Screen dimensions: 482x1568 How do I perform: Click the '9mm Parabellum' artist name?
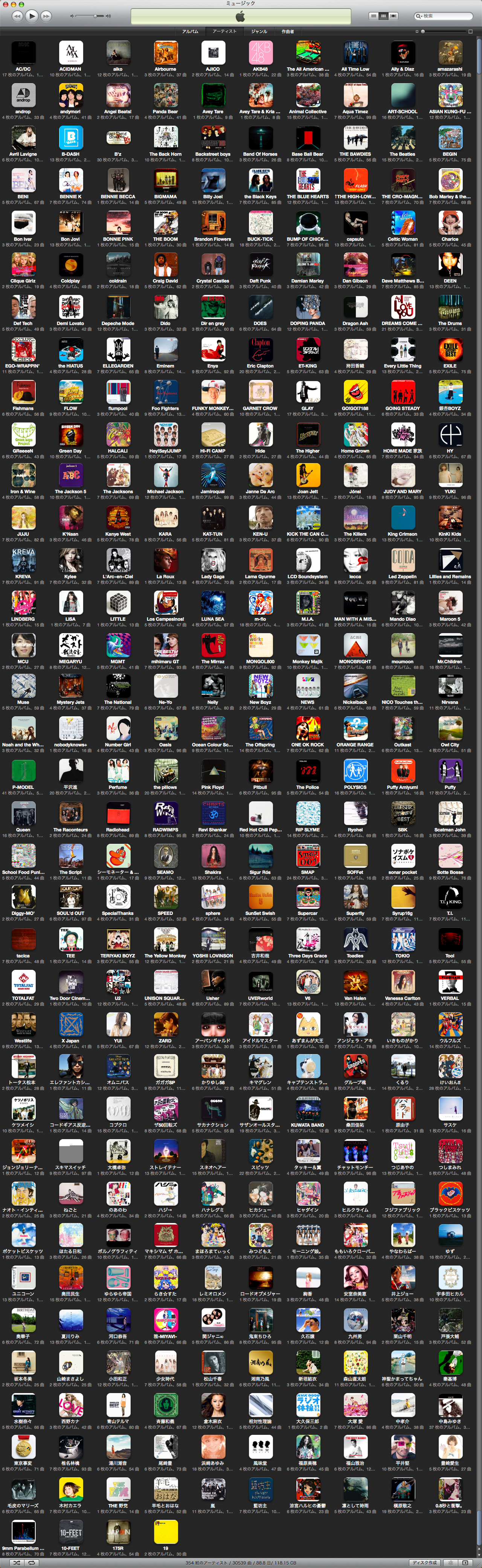pyautogui.click(x=23, y=1548)
